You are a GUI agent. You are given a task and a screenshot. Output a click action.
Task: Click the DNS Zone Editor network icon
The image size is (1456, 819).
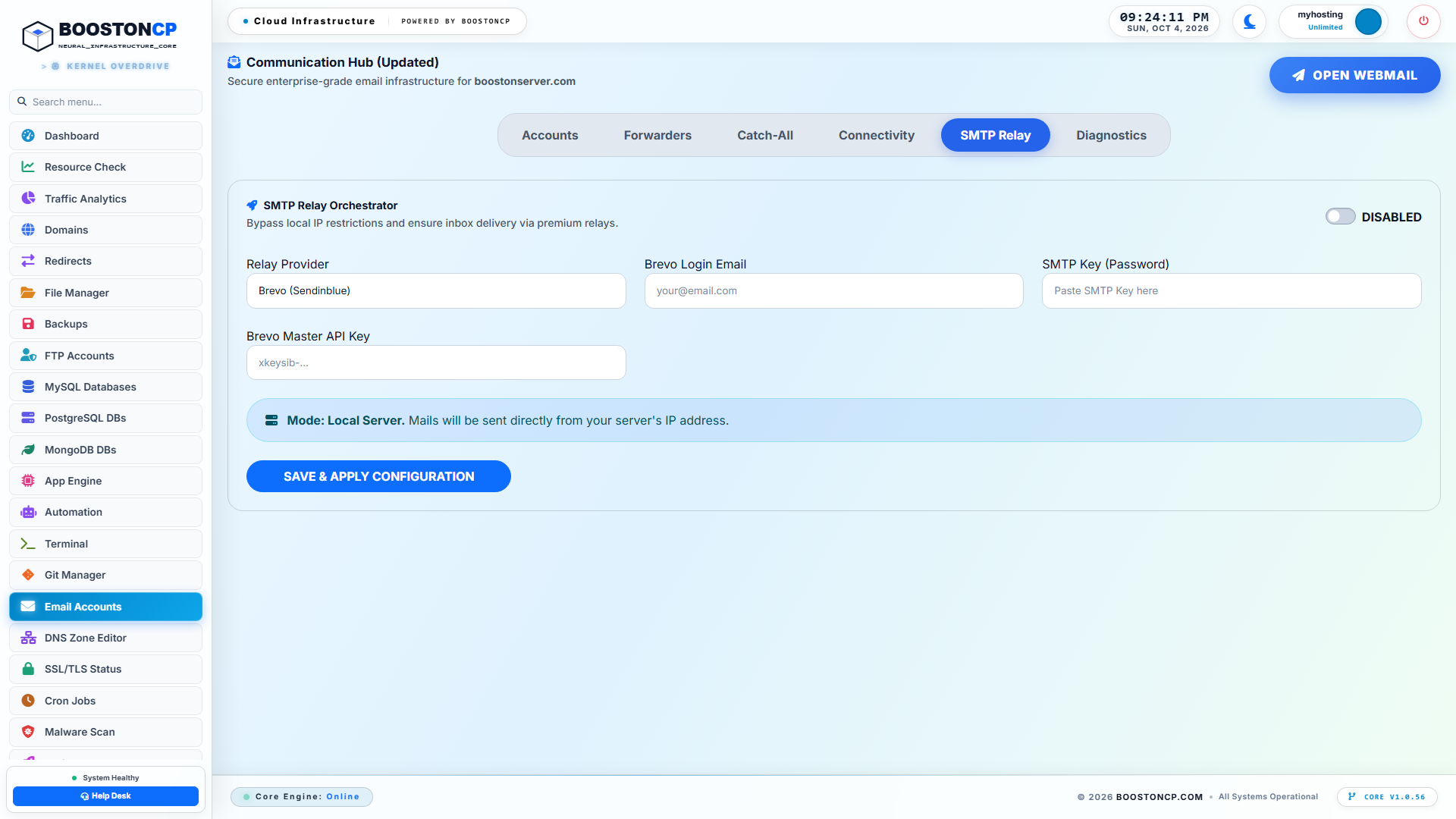pos(28,638)
